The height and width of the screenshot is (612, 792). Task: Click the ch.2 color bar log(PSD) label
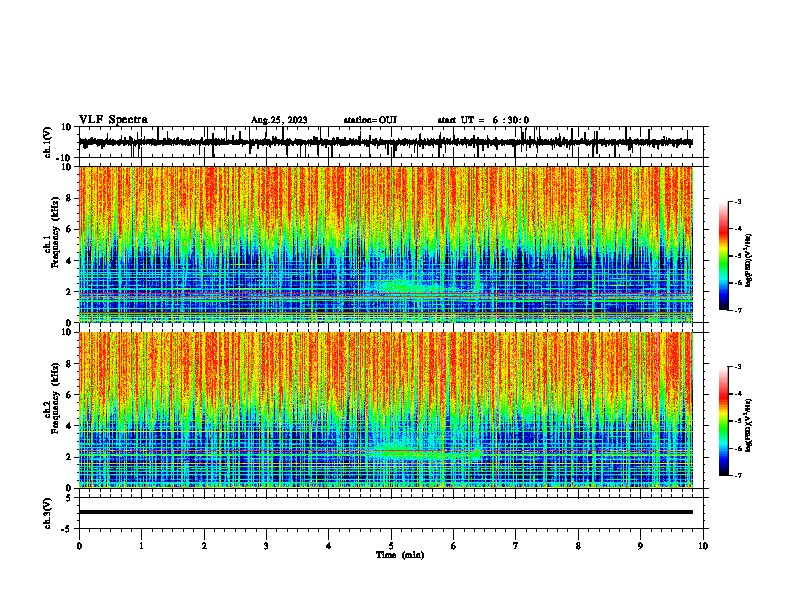[x=748, y=426]
